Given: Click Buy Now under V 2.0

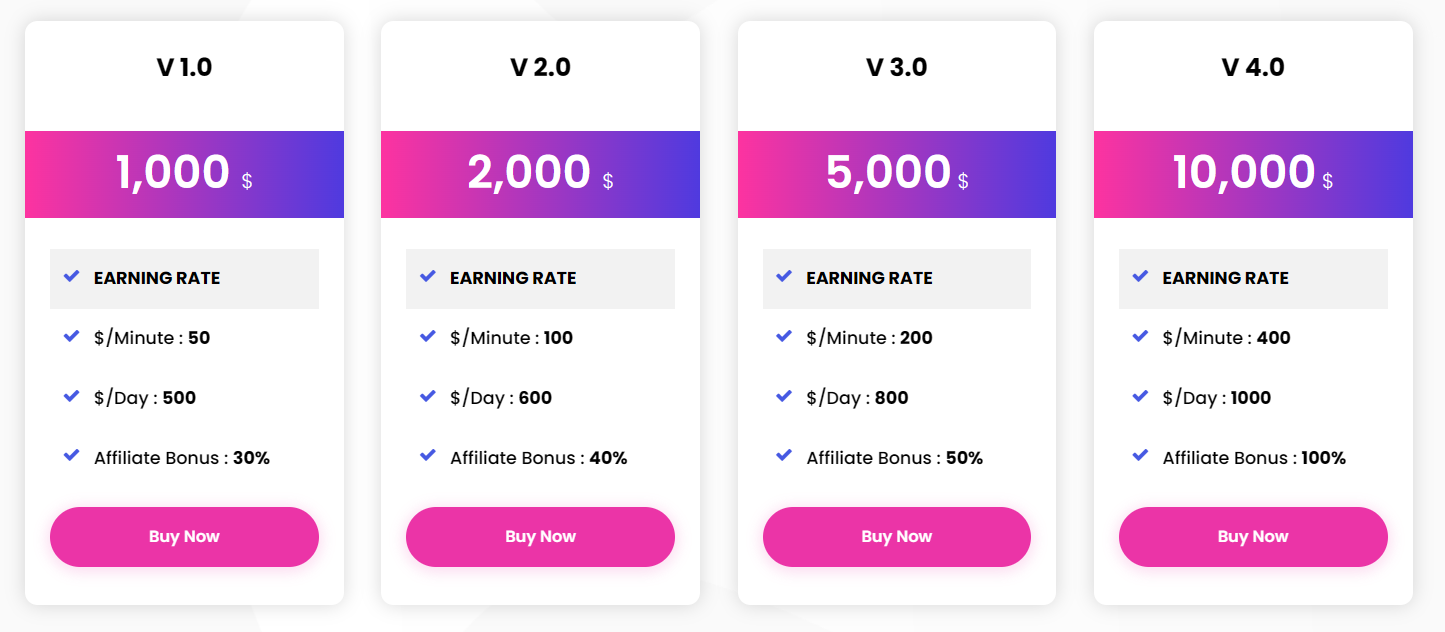Looking at the screenshot, I should click(540, 537).
